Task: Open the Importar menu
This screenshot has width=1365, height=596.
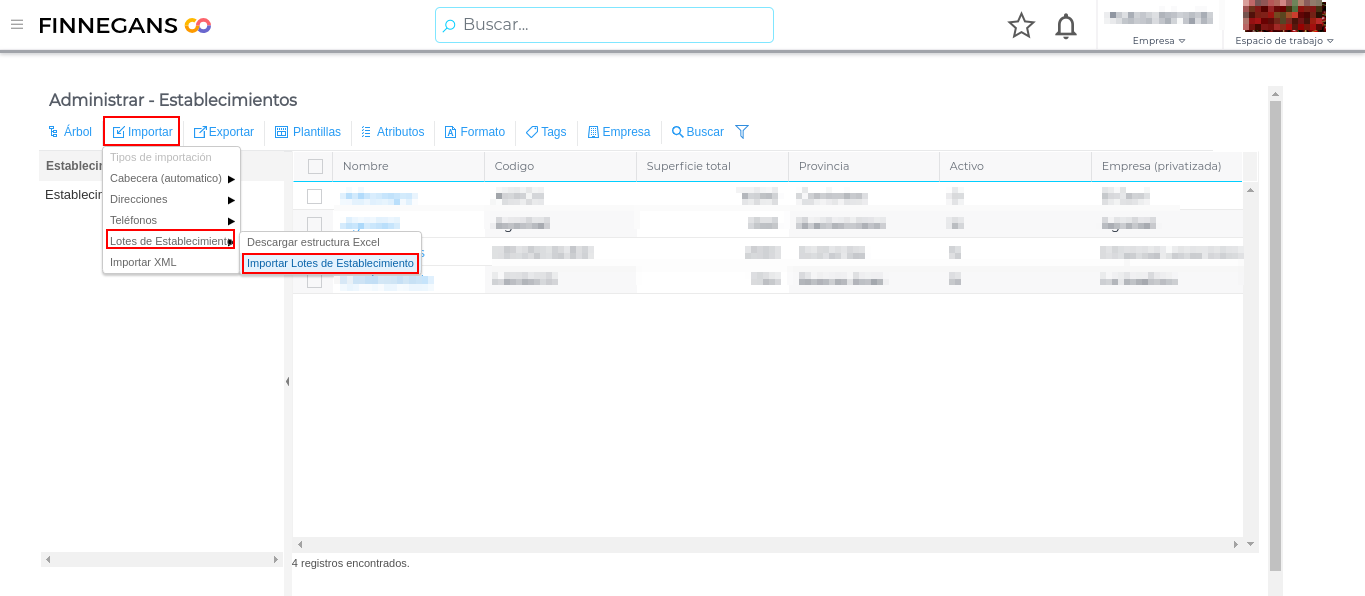Action: (142, 132)
